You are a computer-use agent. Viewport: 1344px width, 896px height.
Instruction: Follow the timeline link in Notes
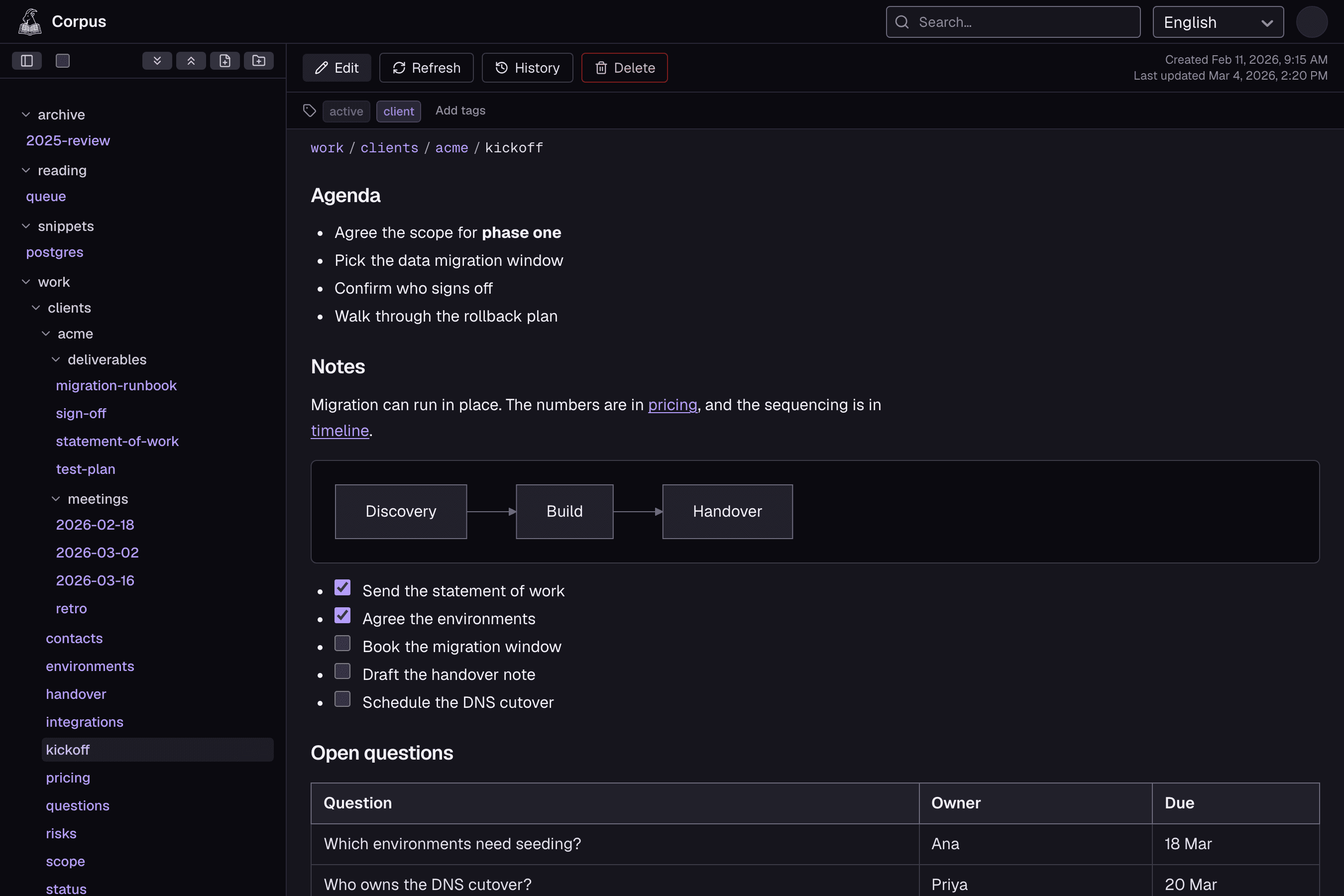(340, 431)
